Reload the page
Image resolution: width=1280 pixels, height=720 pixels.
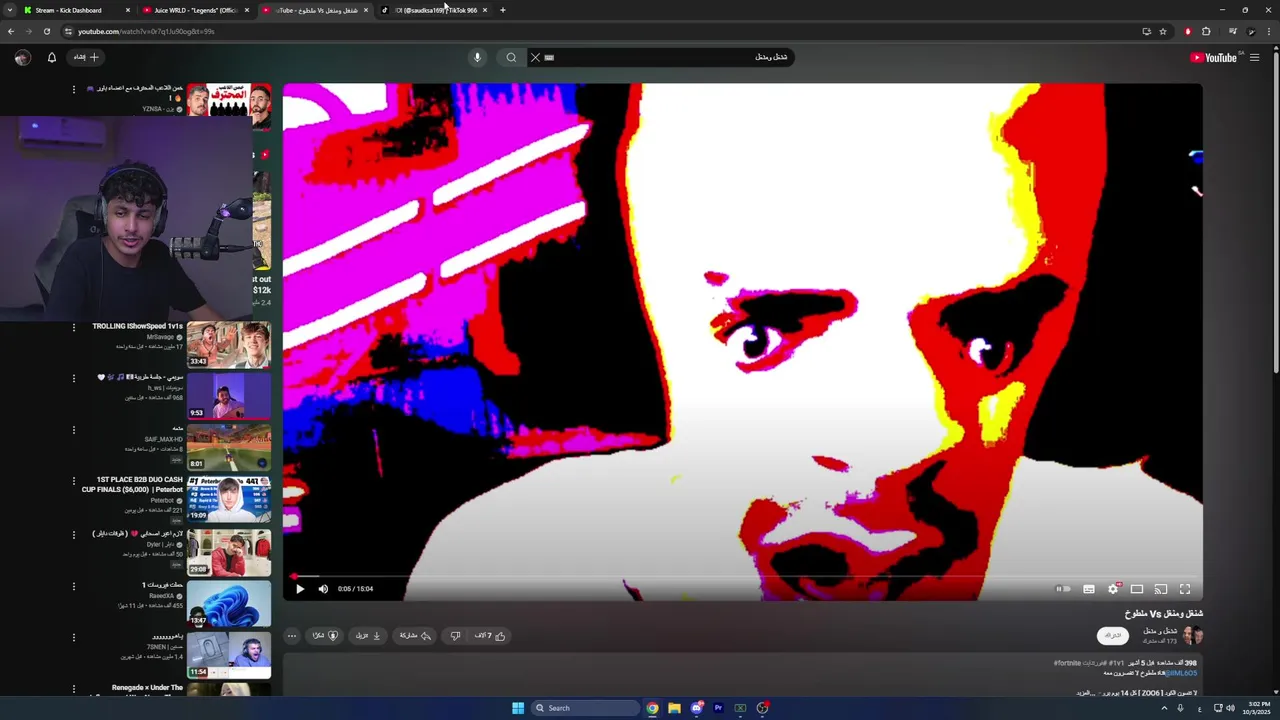click(46, 31)
